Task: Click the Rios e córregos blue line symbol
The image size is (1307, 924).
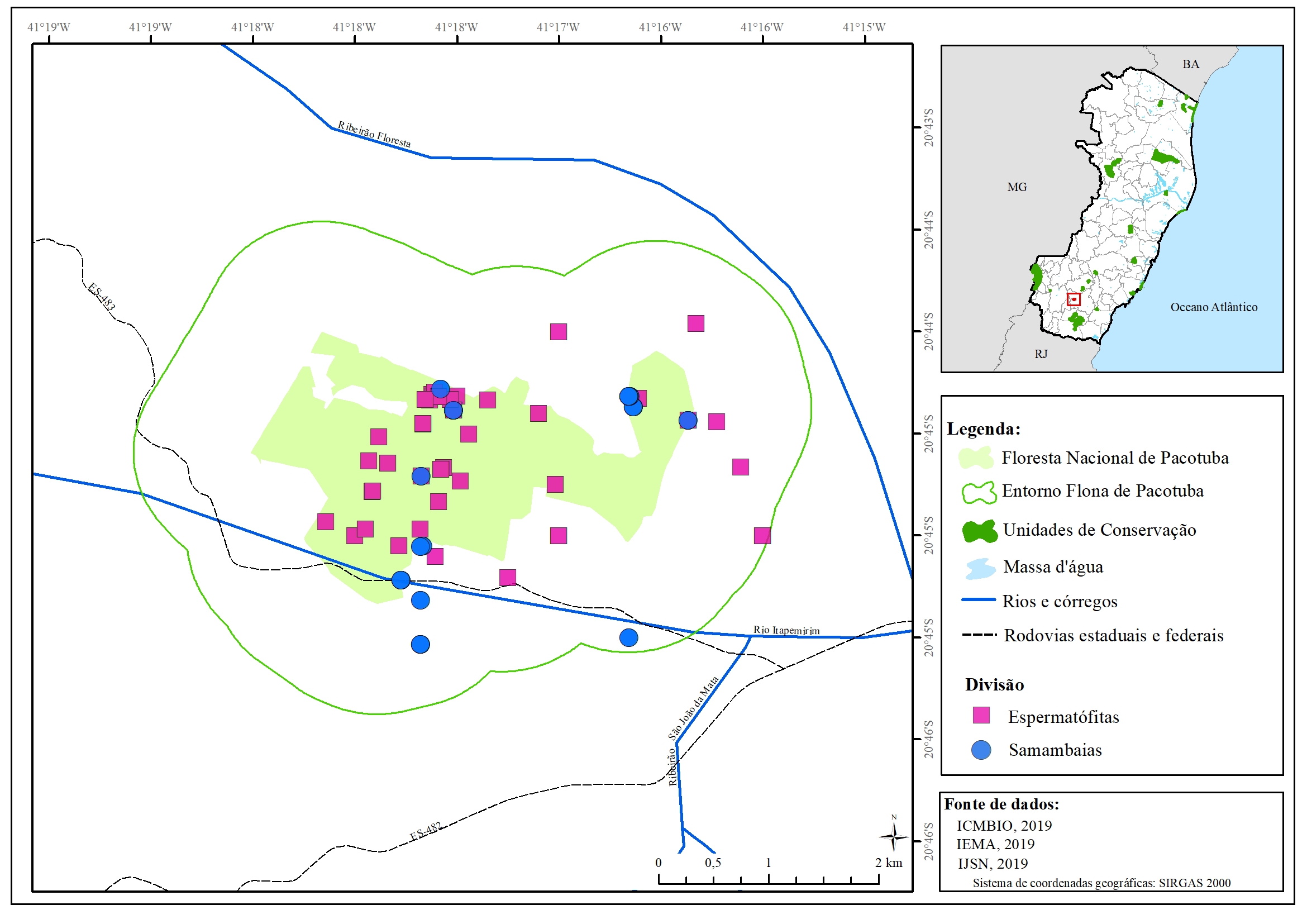Action: click(x=978, y=599)
